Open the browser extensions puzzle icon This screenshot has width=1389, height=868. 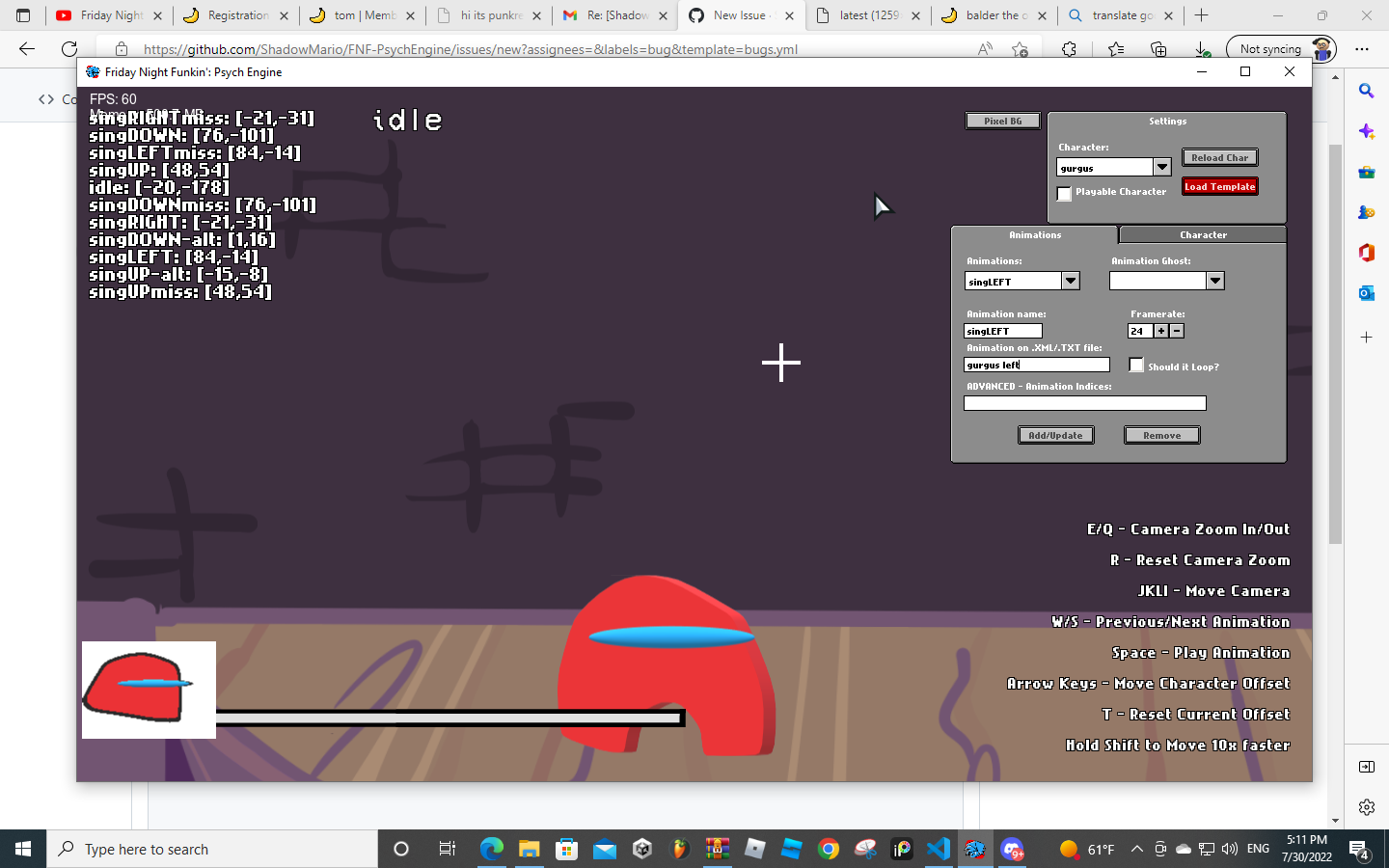click(x=1070, y=49)
